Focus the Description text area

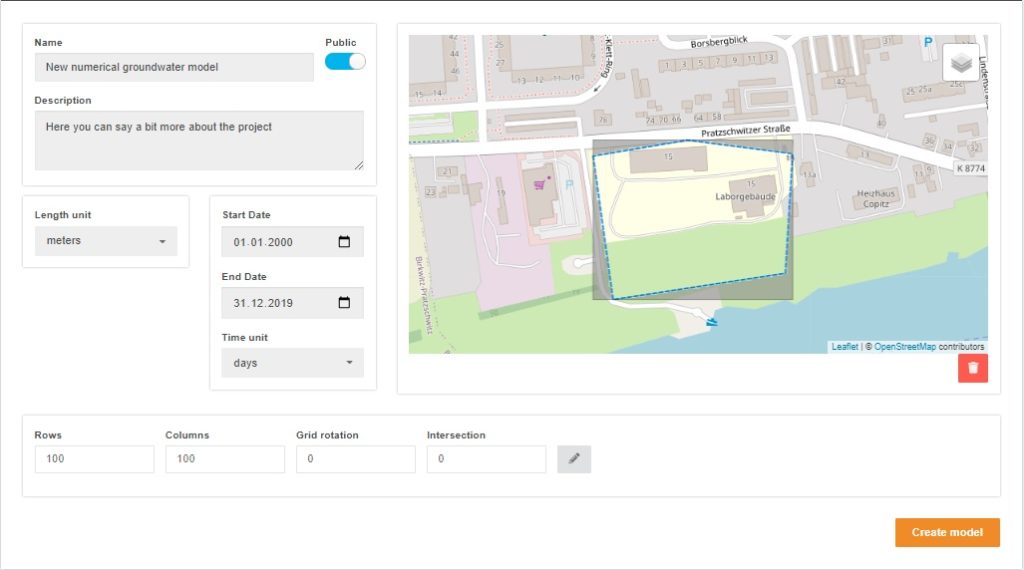[x=199, y=140]
